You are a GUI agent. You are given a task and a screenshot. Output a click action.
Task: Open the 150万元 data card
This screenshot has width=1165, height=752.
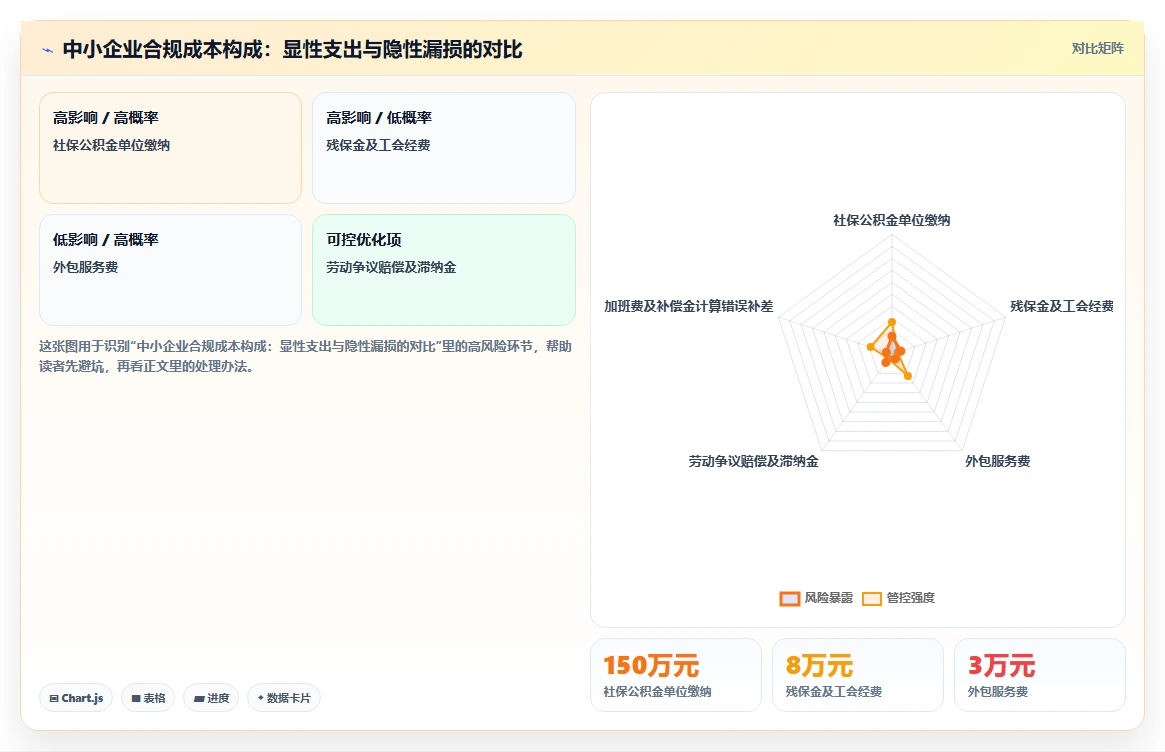point(676,675)
